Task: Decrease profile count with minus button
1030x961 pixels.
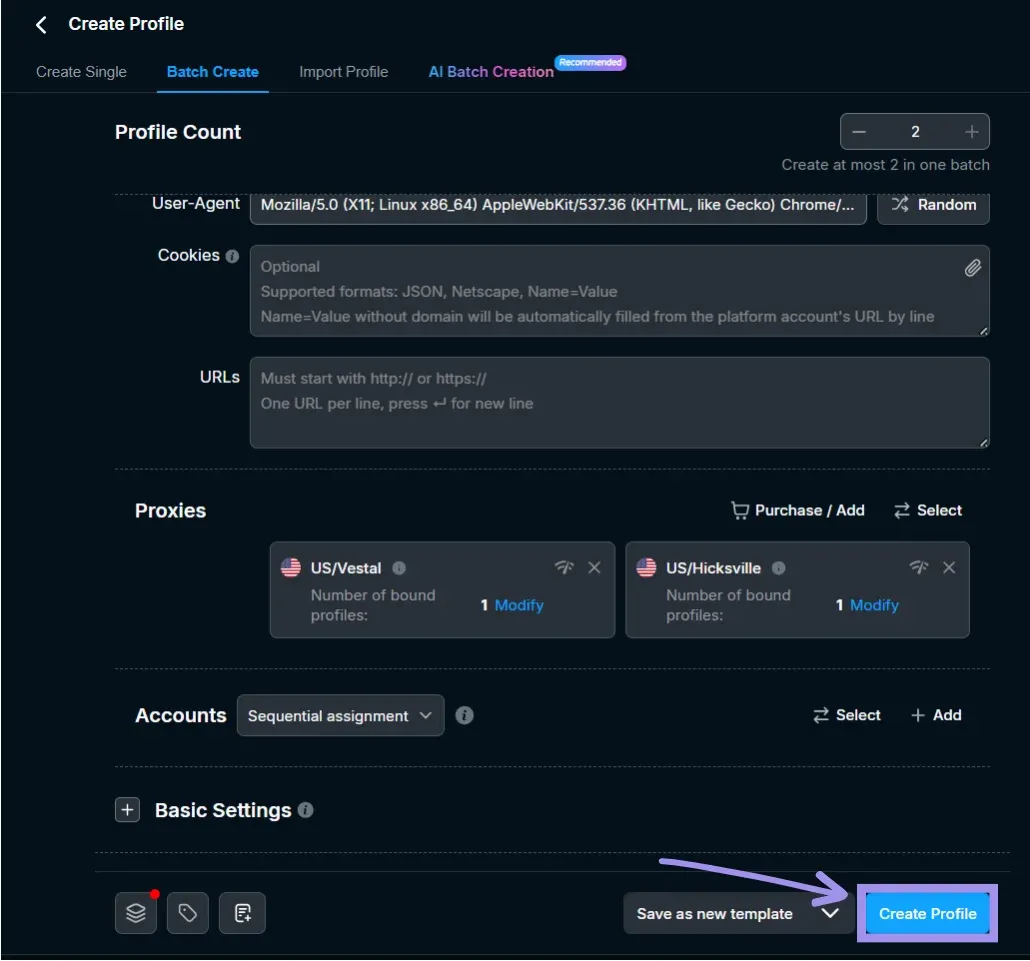Action: (x=859, y=132)
